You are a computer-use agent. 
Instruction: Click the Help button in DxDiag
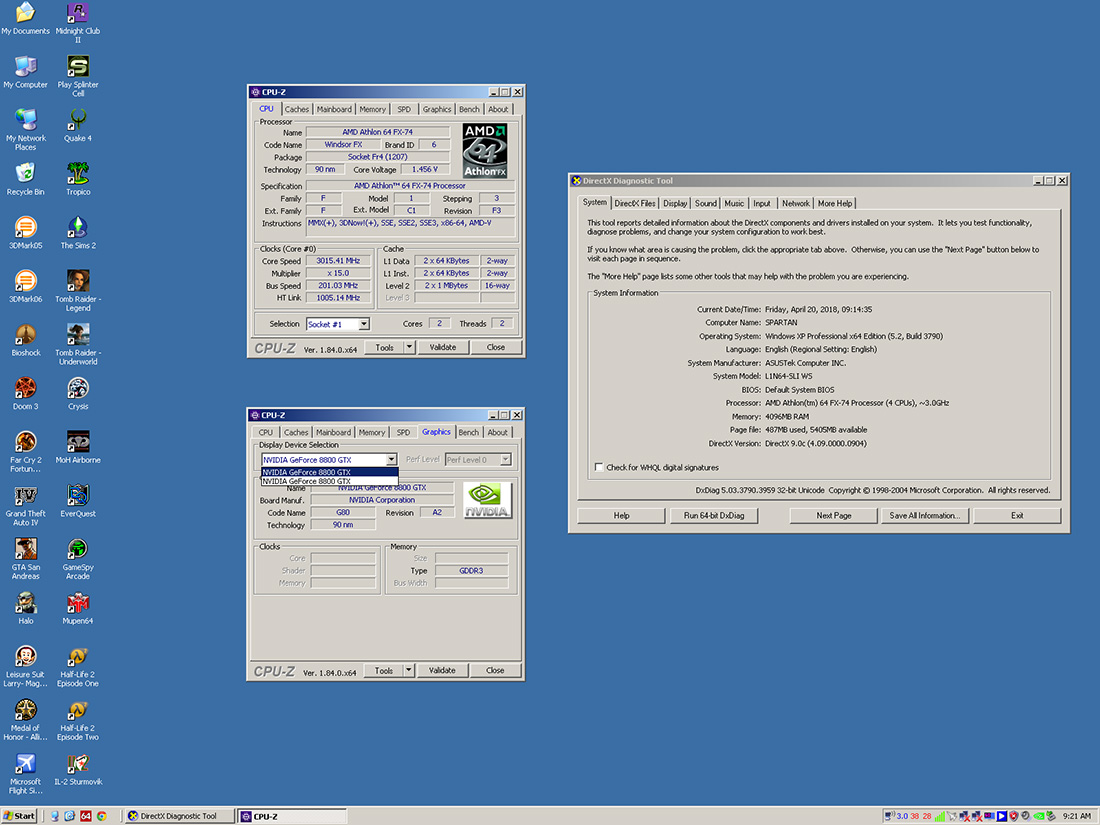pos(622,516)
